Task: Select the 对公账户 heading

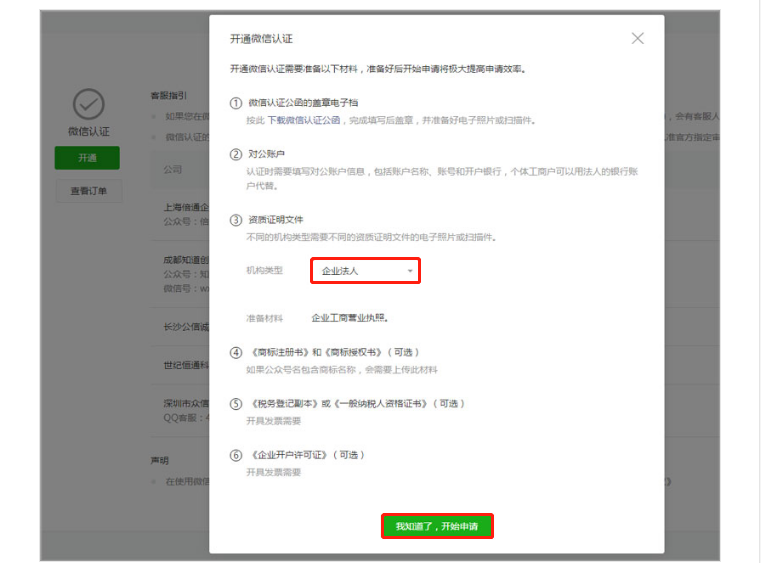Action: 266,154
